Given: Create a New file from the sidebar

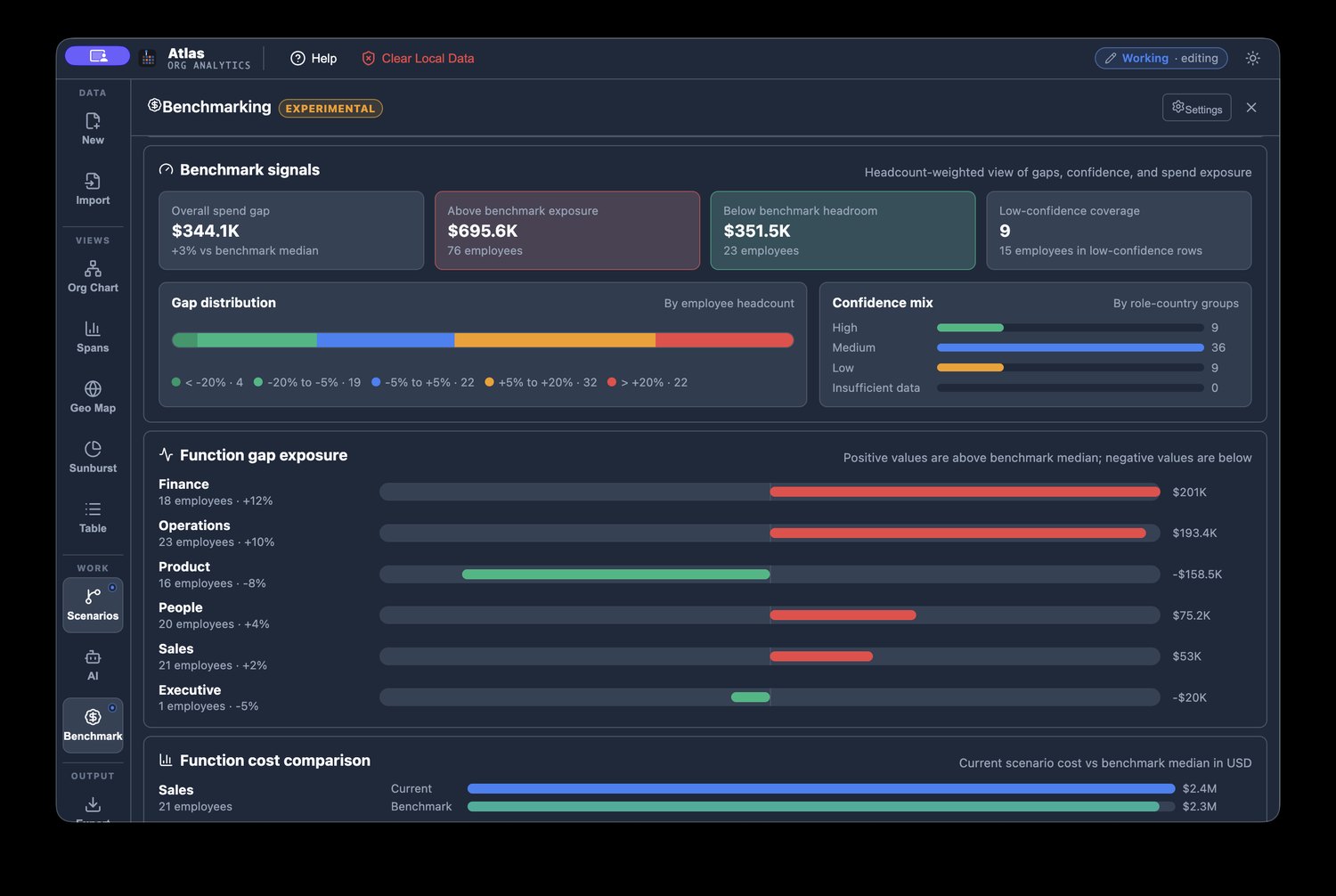Looking at the screenshot, I should tap(93, 128).
